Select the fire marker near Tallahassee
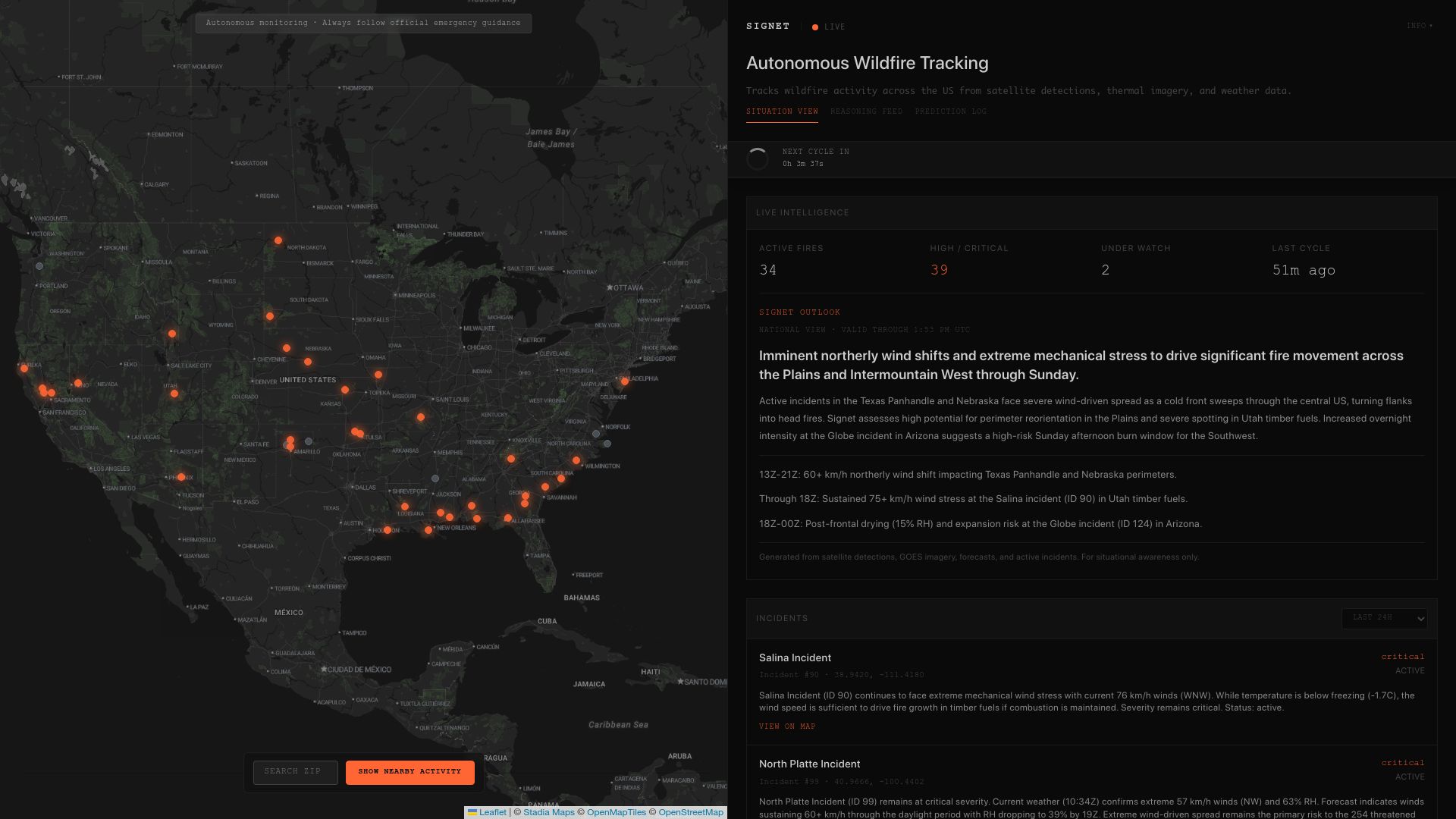 [508, 519]
